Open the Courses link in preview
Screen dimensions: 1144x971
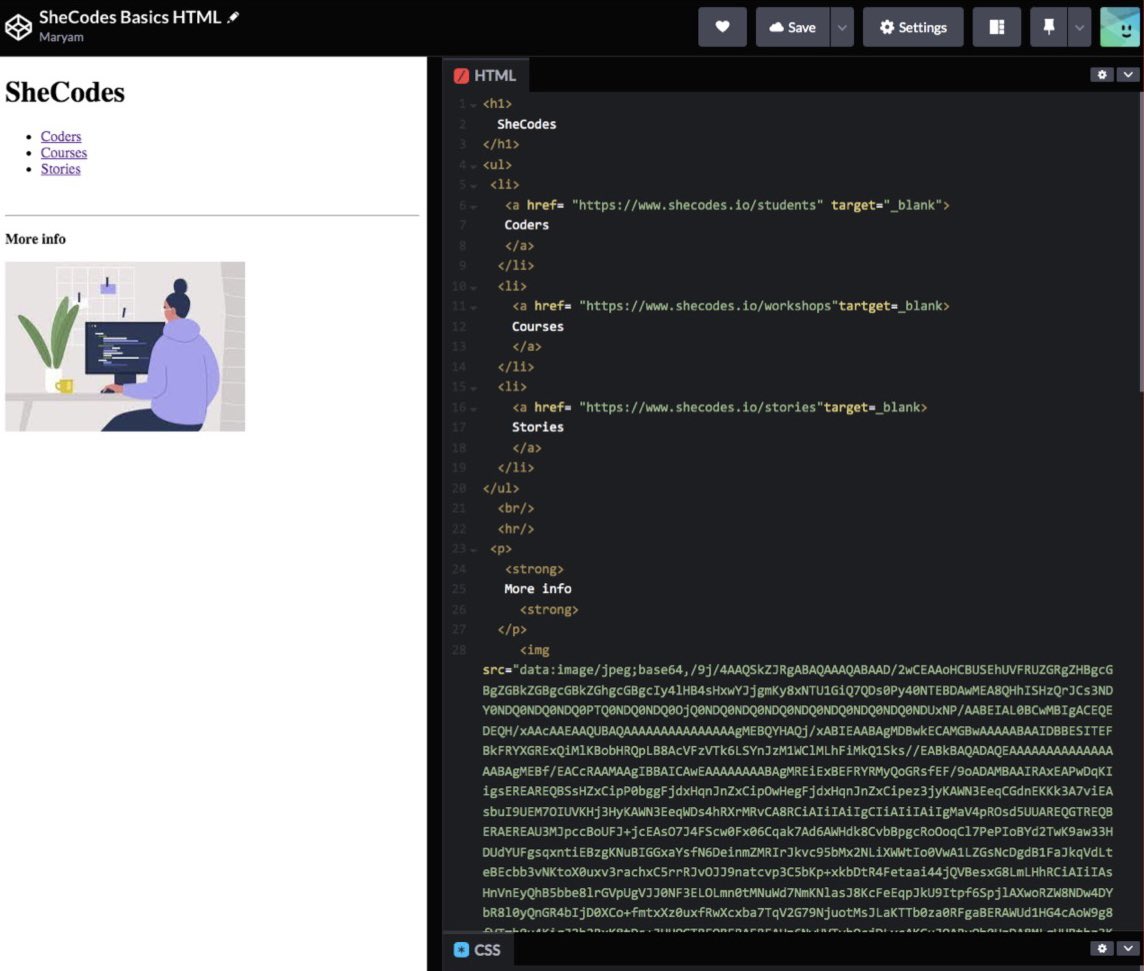(x=63, y=152)
